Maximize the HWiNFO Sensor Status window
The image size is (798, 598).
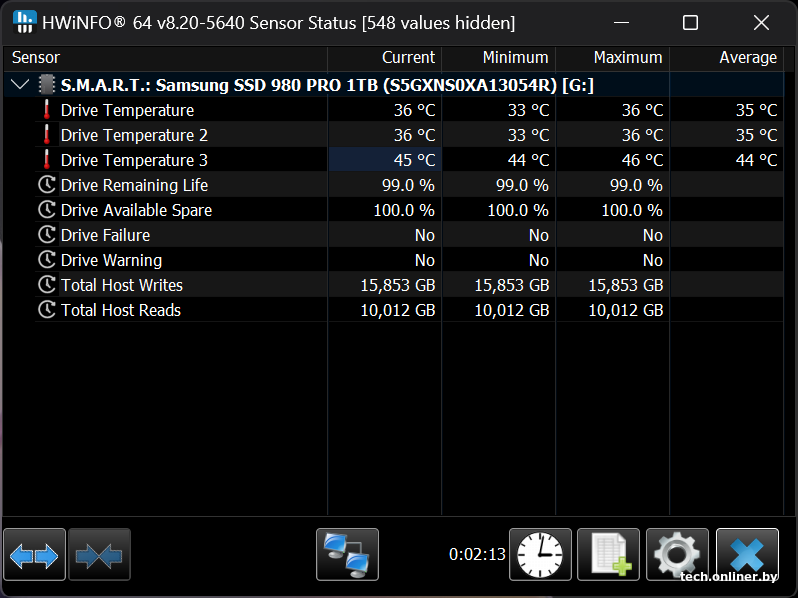tap(690, 22)
